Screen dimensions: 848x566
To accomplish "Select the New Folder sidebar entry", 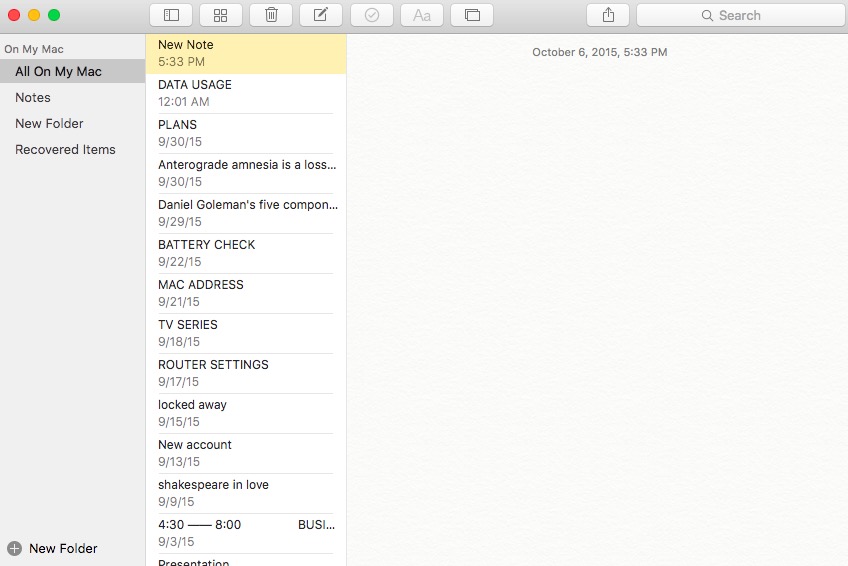I will click(72, 123).
